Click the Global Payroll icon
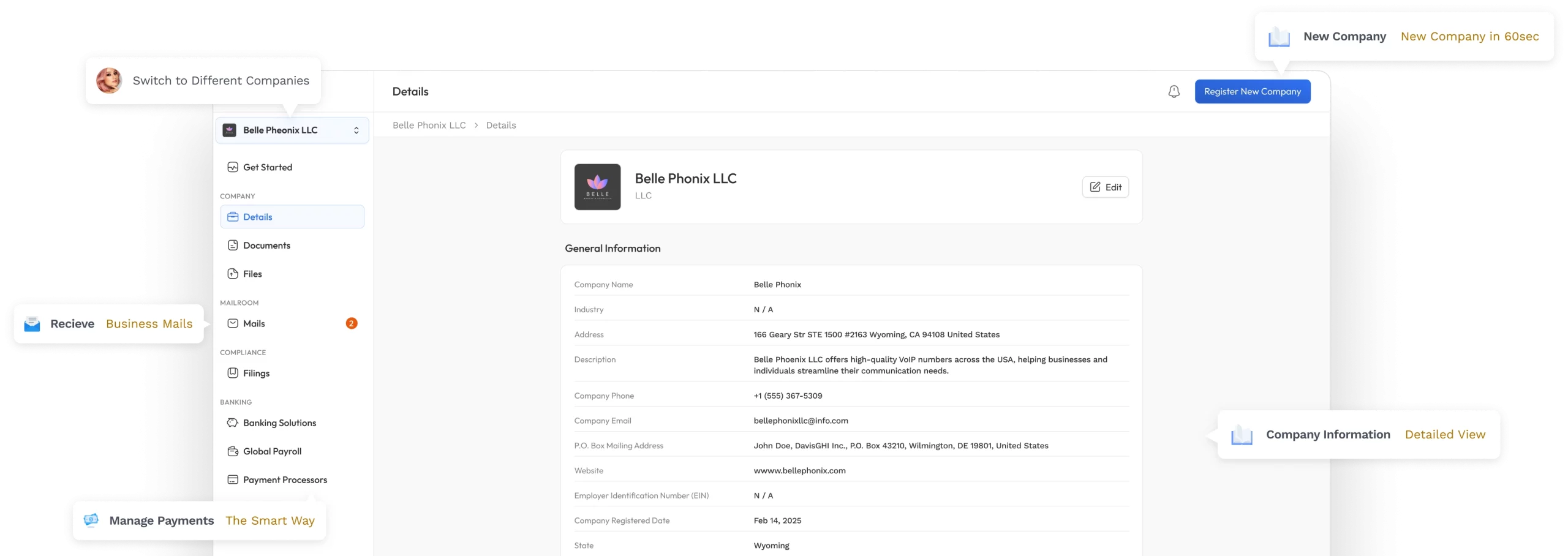The image size is (1568, 556). click(x=233, y=451)
